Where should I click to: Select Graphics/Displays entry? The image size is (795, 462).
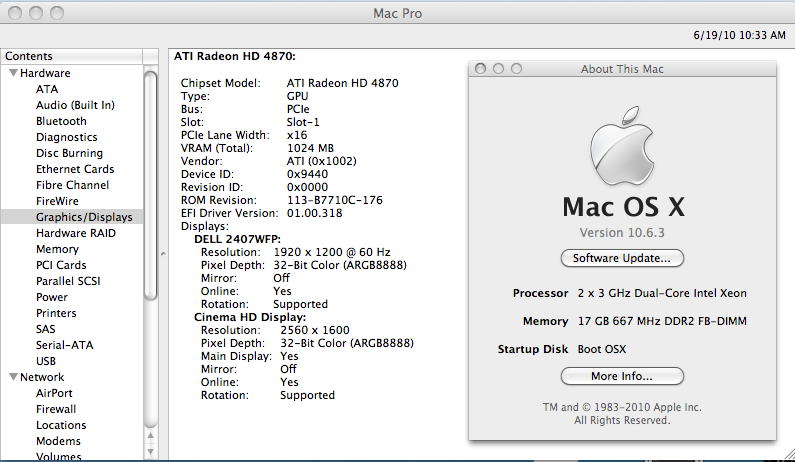click(84, 217)
